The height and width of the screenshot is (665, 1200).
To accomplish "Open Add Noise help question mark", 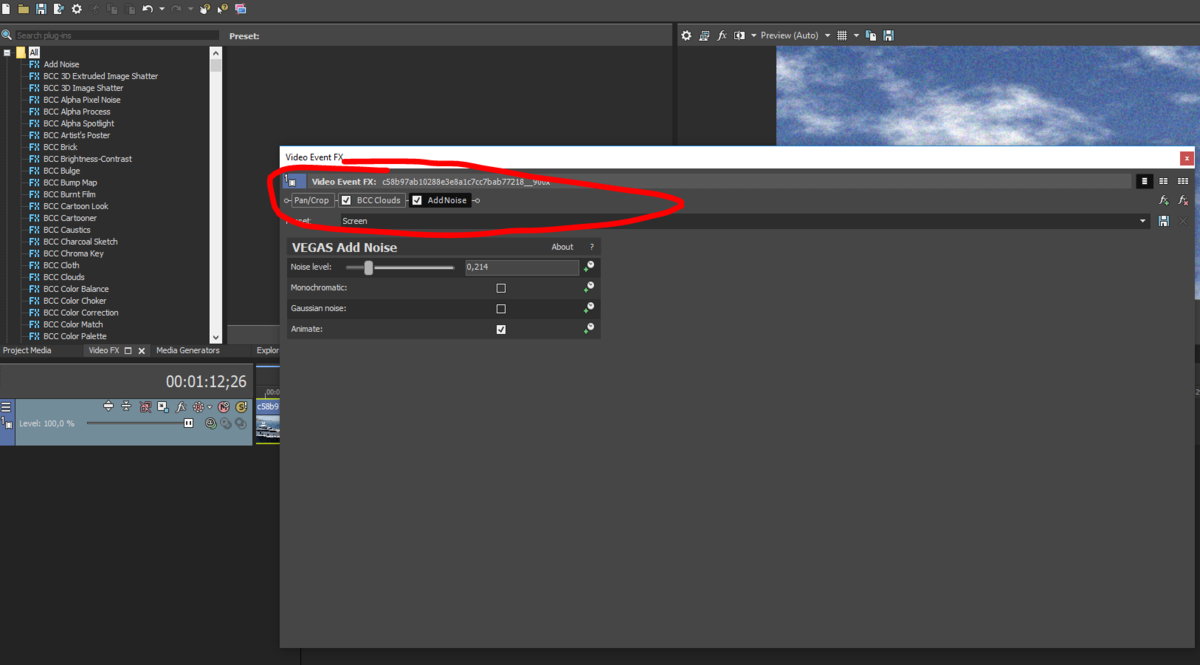I will [x=591, y=247].
